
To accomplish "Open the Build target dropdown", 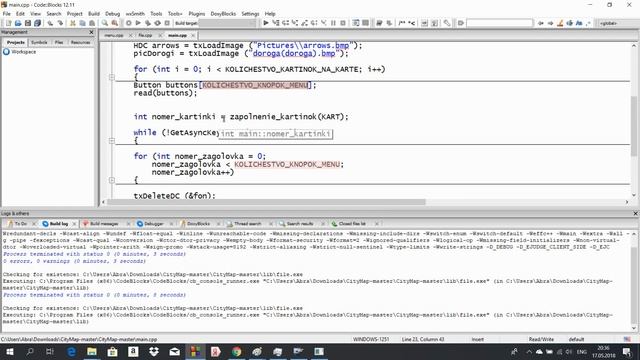I will point(227,23).
